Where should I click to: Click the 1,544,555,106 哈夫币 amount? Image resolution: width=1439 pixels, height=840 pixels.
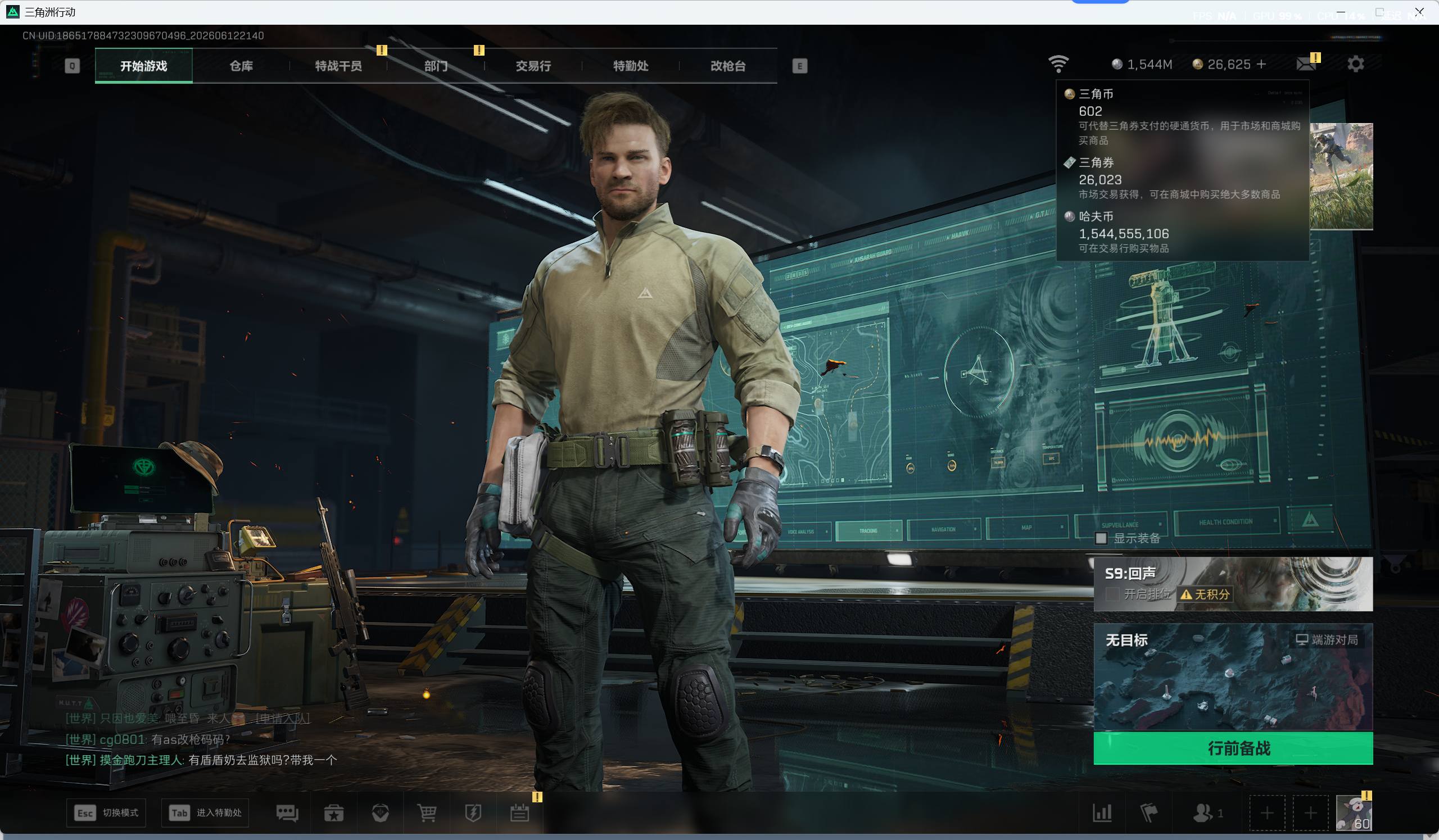1124,233
